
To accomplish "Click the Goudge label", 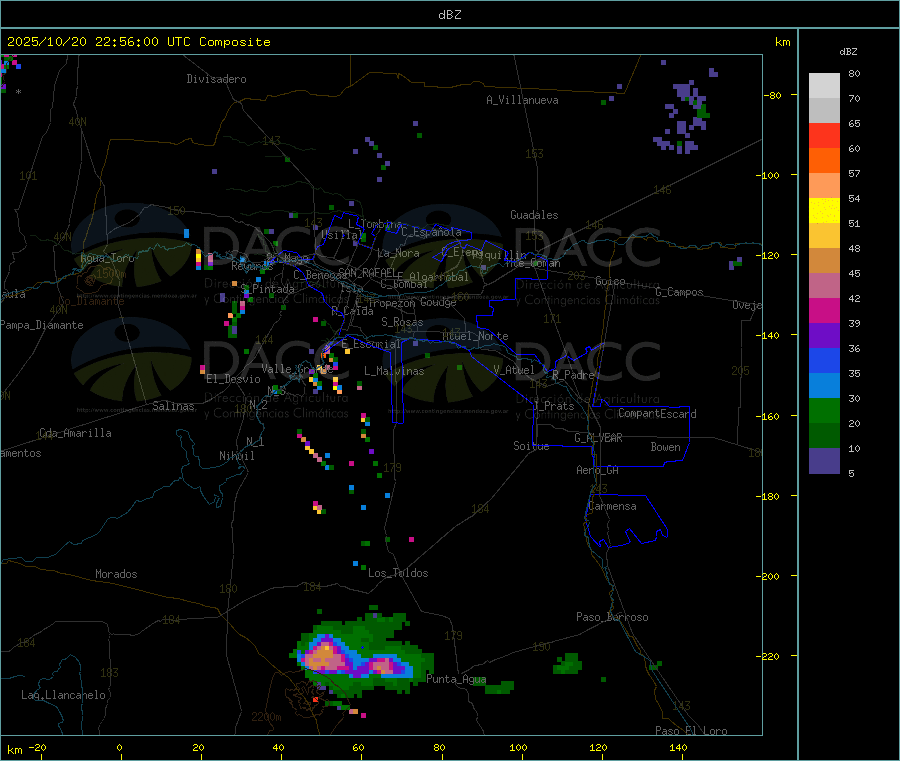I will pyautogui.click(x=438, y=302).
